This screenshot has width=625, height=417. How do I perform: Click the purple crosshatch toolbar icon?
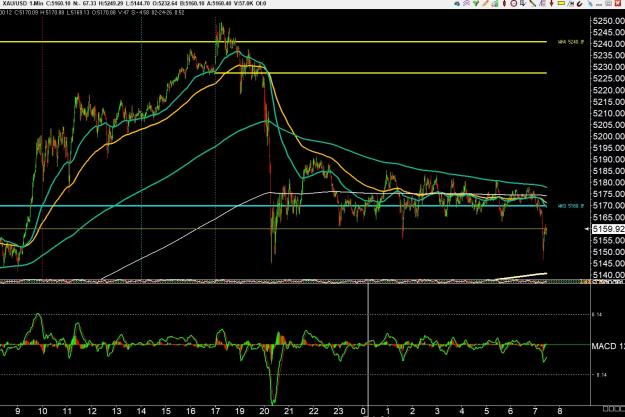click(466, 3)
